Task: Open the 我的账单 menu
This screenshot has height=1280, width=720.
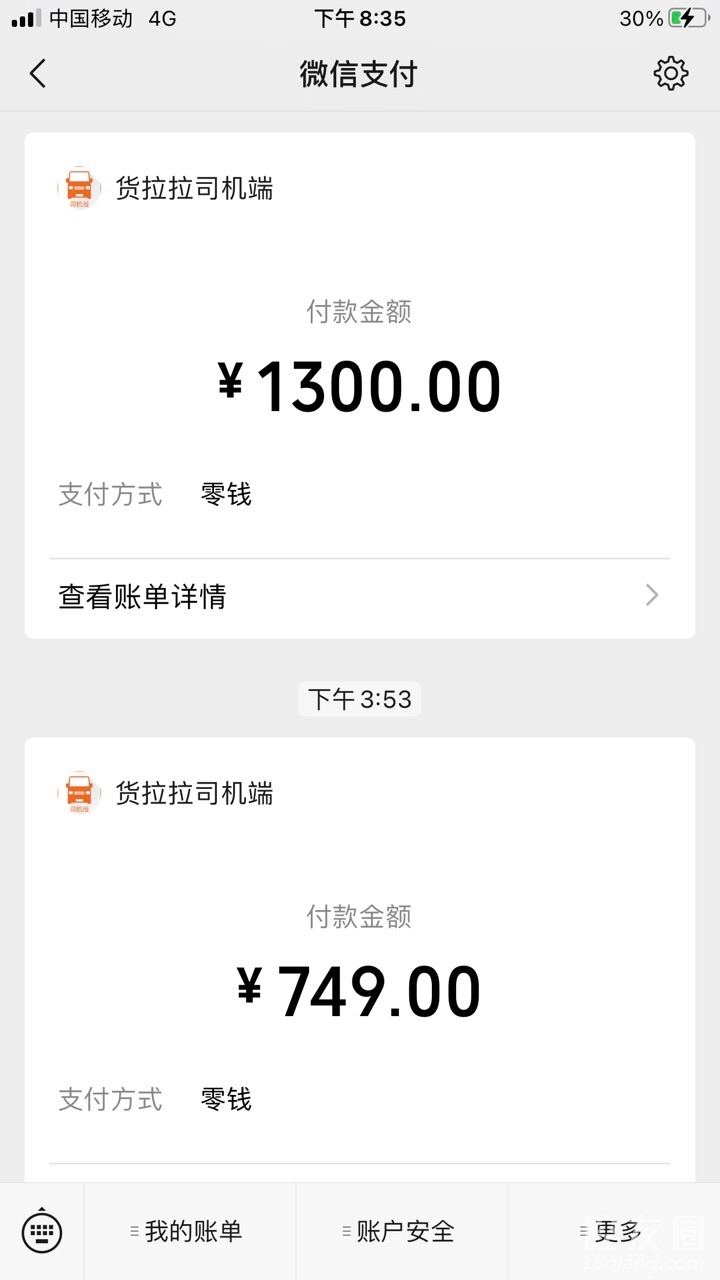Action: 192,1231
